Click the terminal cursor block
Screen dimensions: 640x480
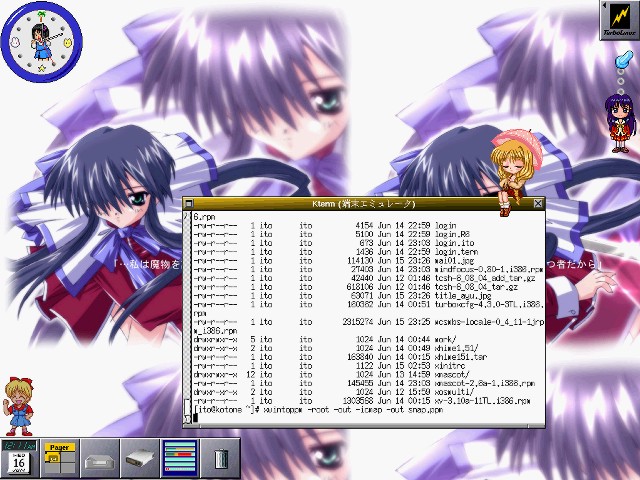pos(196,418)
